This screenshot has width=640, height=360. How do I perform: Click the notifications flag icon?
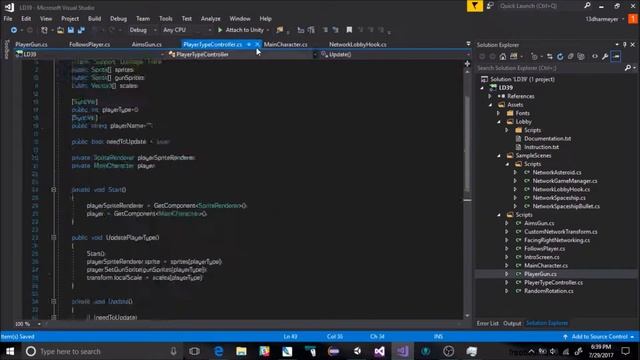475,6
